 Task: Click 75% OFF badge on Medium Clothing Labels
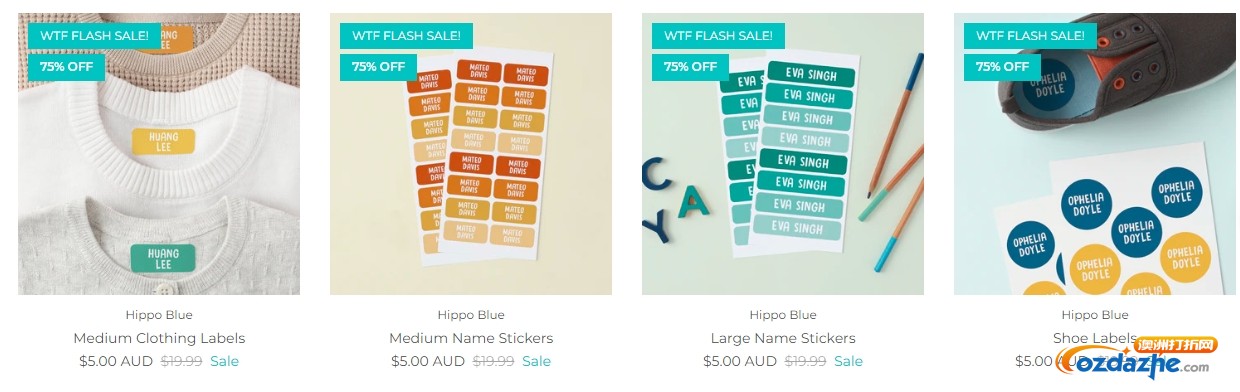[66, 67]
